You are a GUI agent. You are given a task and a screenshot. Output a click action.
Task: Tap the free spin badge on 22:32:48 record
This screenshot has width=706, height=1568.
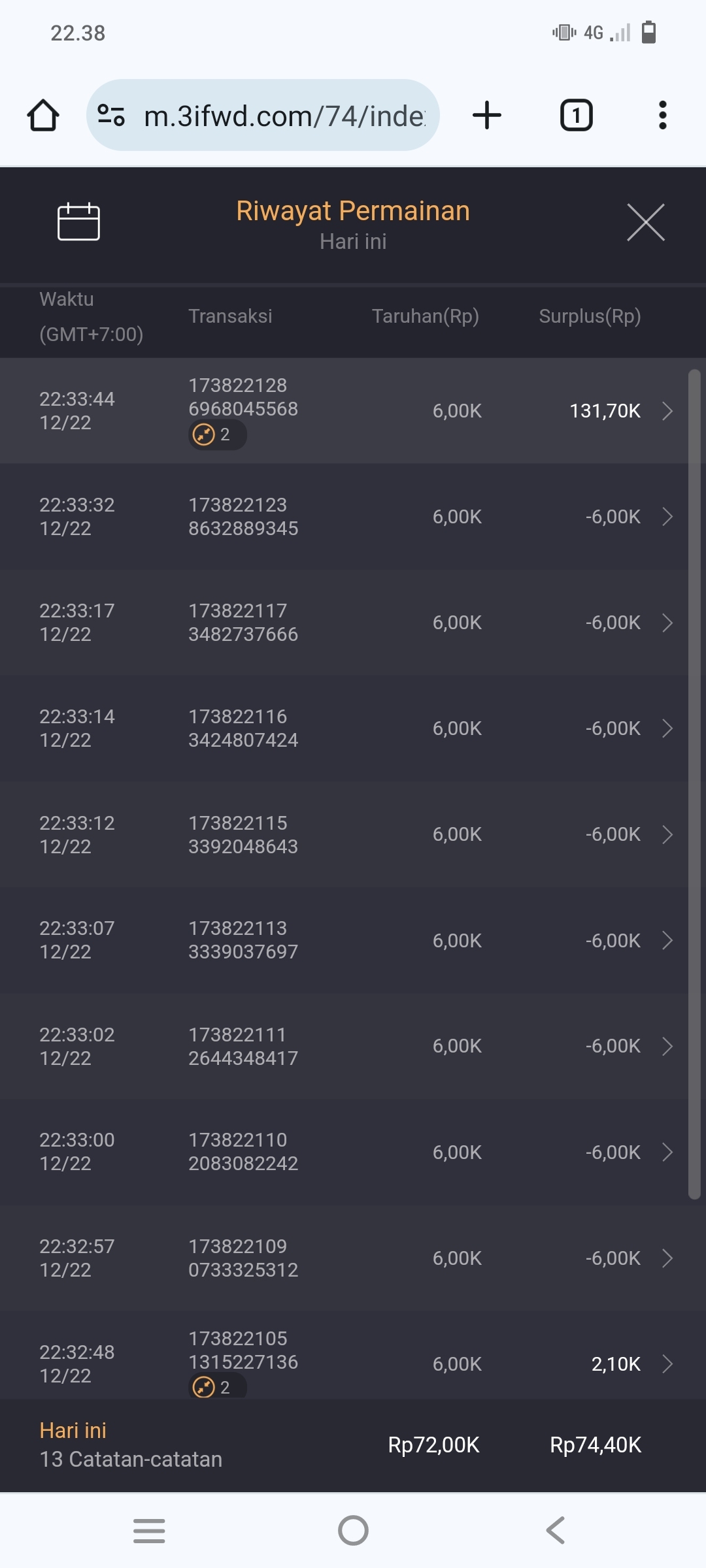pyautogui.click(x=216, y=1386)
